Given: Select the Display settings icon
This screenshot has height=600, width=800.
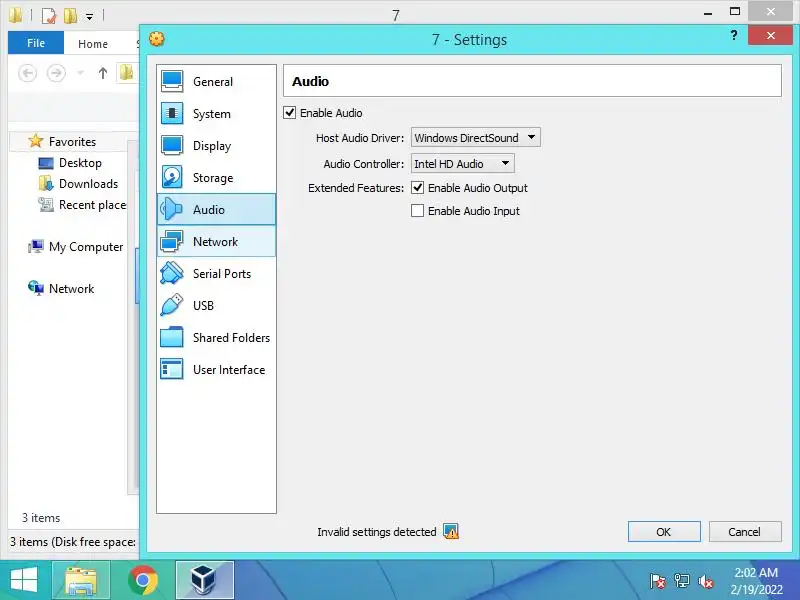Looking at the screenshot, I should coord(172,145).
